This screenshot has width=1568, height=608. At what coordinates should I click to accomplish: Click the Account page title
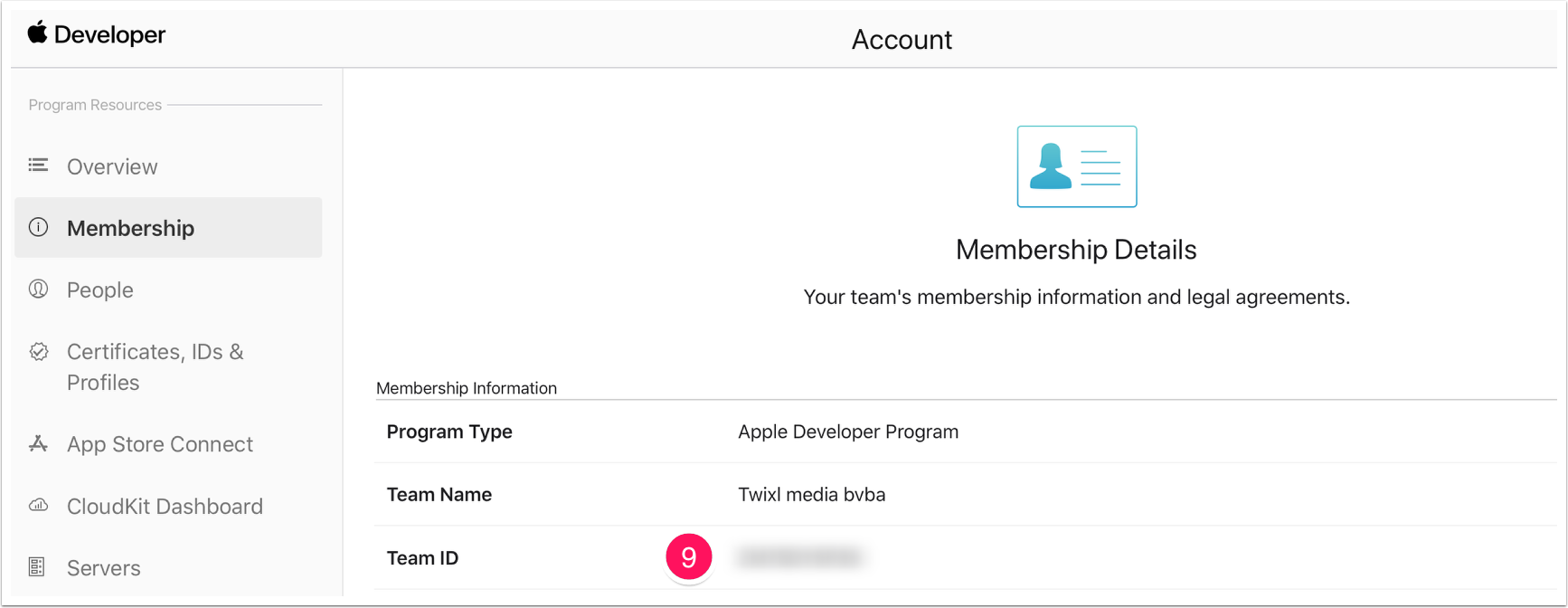902,40
